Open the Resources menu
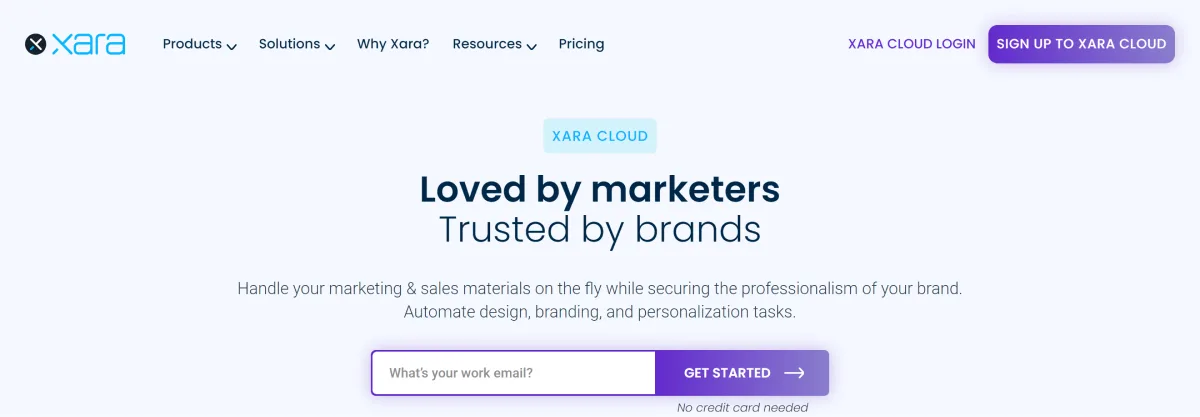Viewport: 1200px width, 417px height. click(x=487, y=44)
